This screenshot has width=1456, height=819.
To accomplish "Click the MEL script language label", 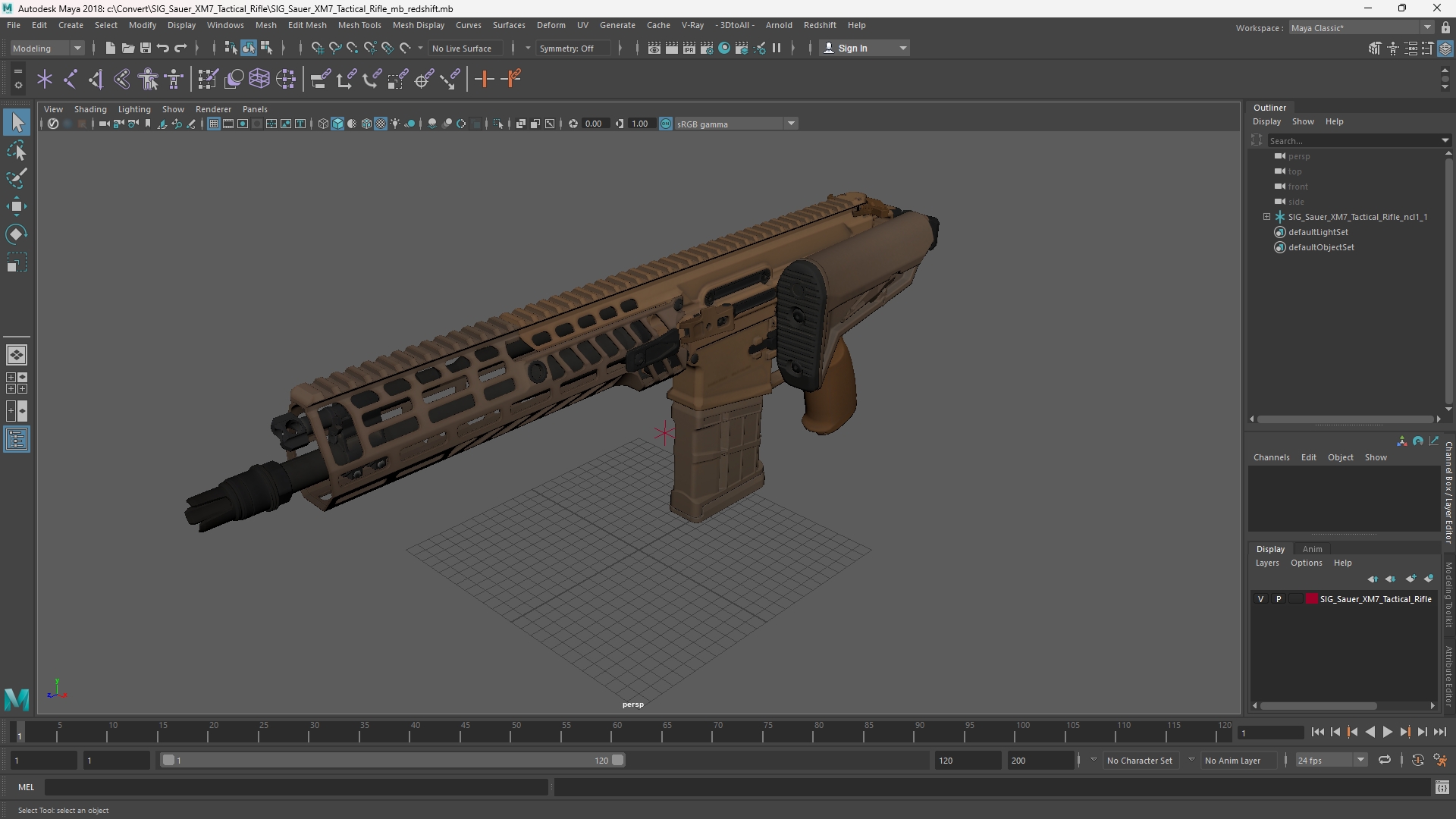I will tap(27, 787).
